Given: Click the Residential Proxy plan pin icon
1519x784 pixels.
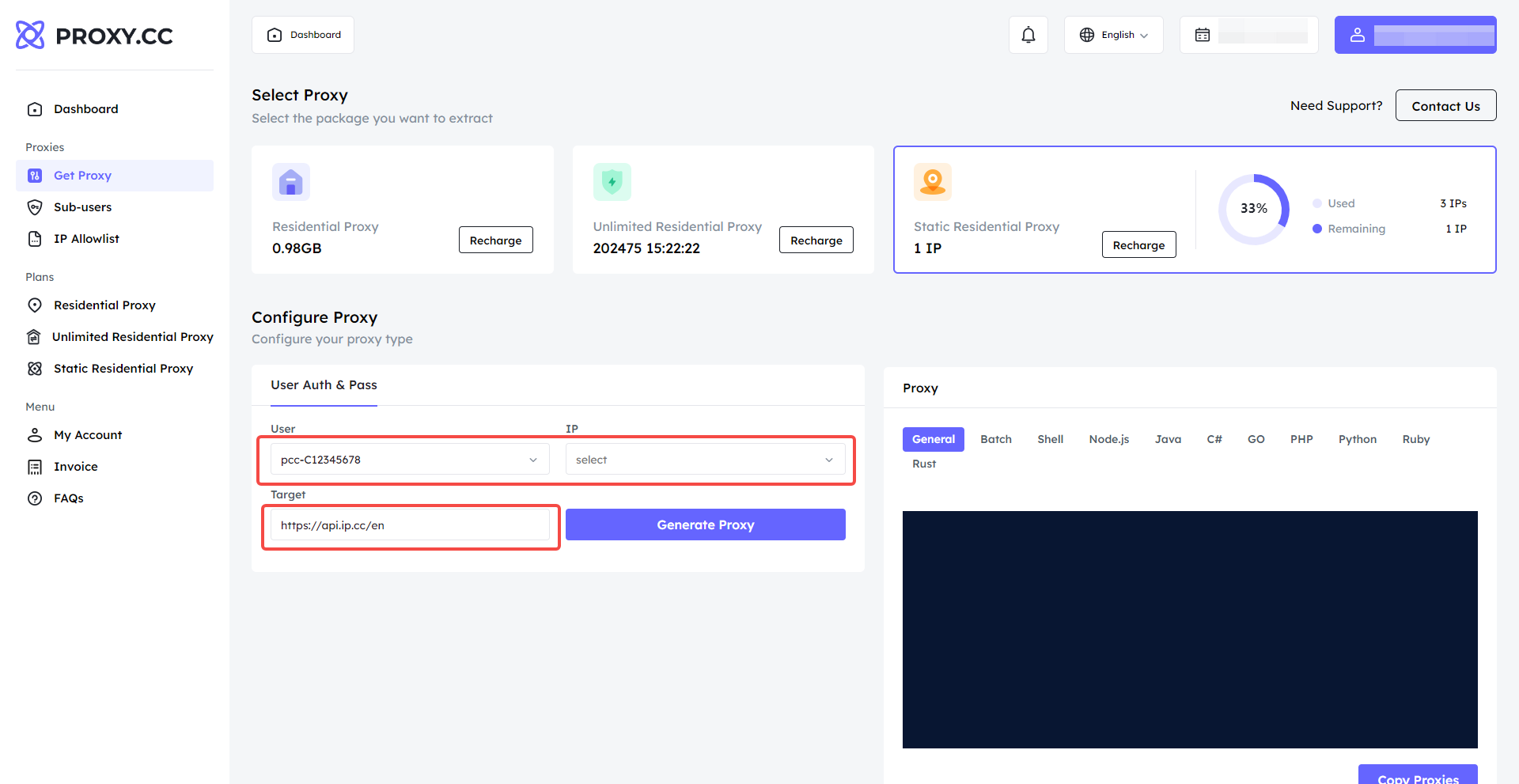Looking at the screenshot, I should click(35, 305).
